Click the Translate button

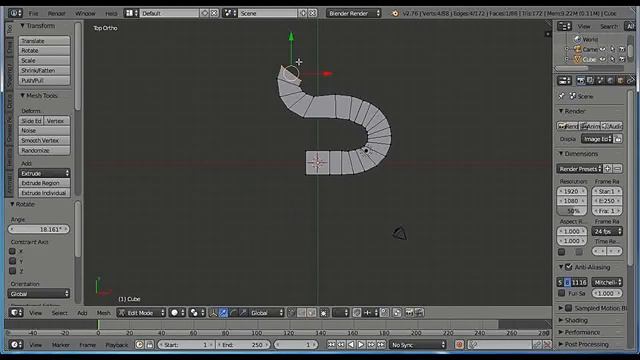click(44, 41)
